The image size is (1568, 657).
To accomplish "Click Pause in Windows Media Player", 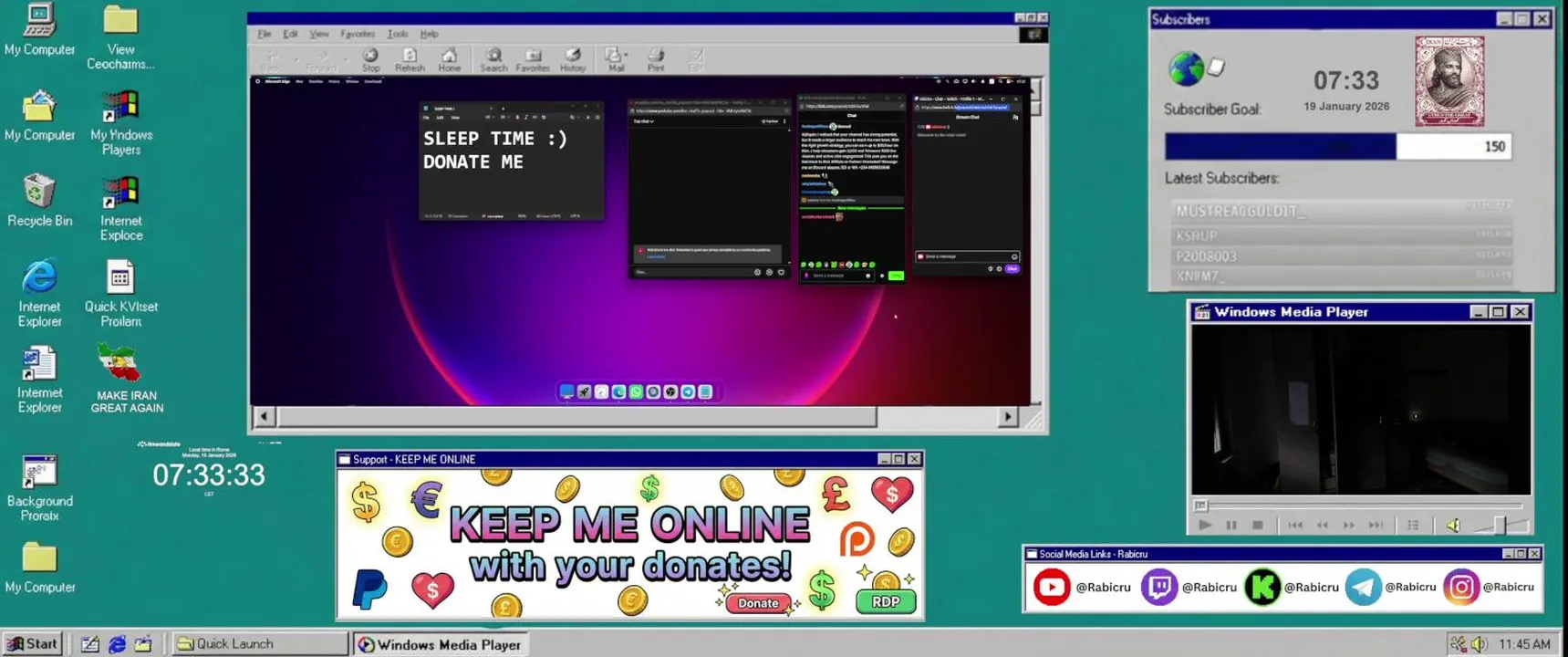I will coord(1231,526).
